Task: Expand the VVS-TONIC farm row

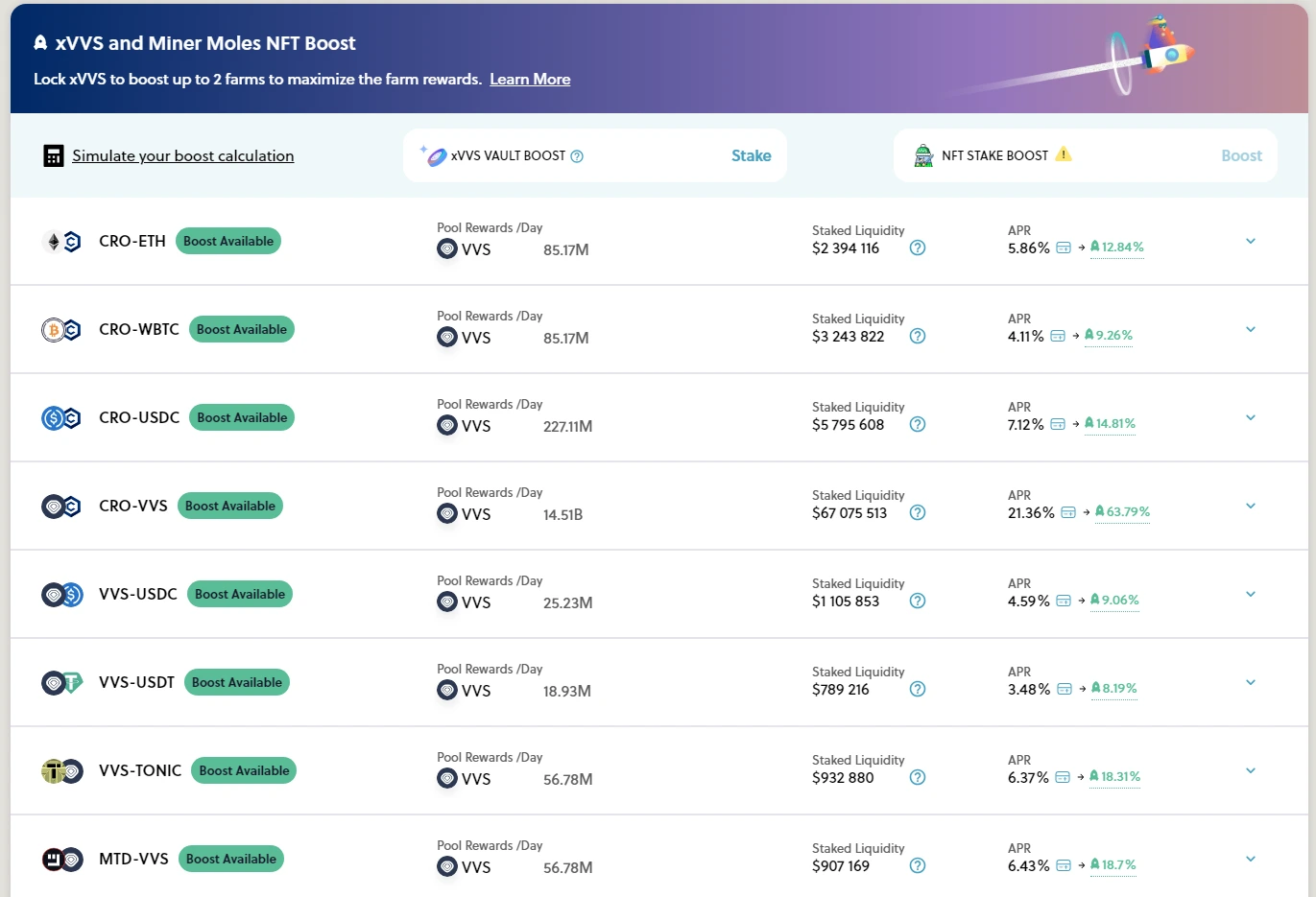Action: tap(1251, 771)
